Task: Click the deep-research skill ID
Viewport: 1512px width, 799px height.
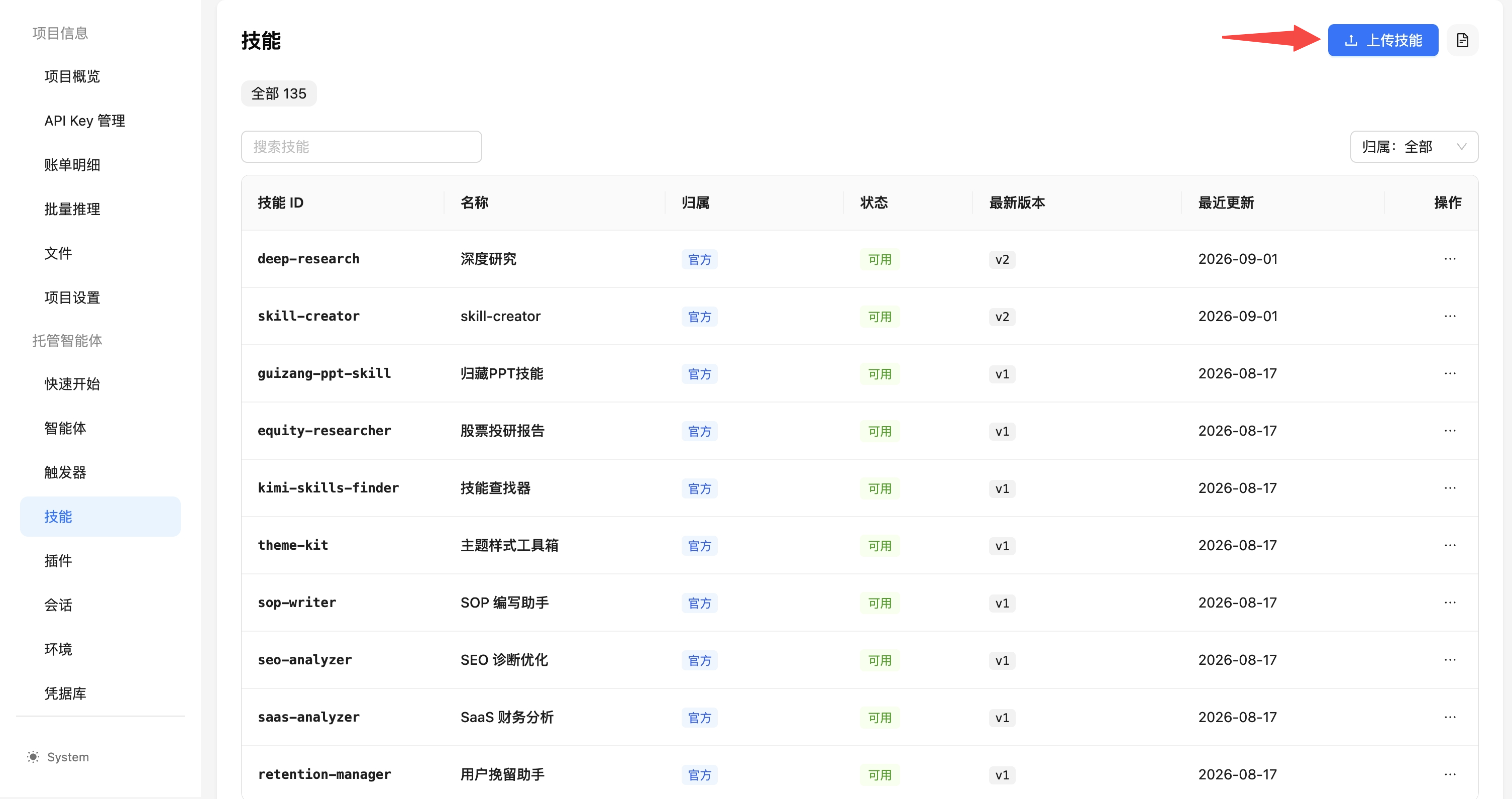Action: (x=308, y=259)
